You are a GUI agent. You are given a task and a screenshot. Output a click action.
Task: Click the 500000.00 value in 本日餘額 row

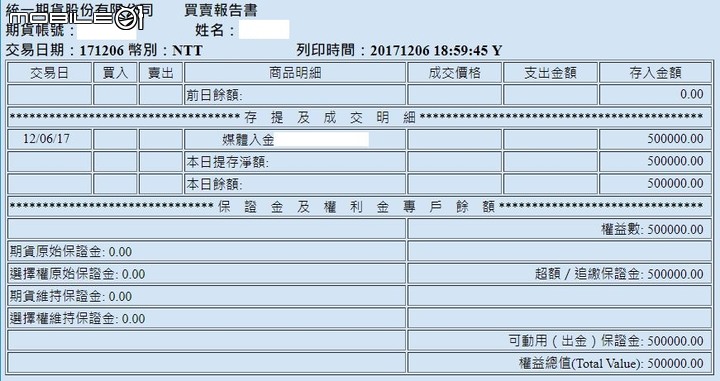[x=675, y=184]
